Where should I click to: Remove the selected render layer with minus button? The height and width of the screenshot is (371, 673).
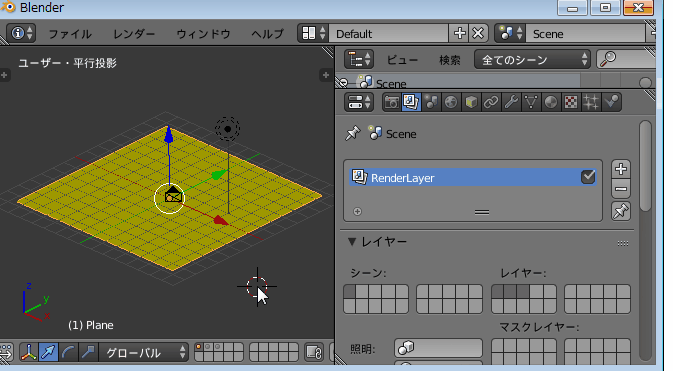tap(621, 189)
